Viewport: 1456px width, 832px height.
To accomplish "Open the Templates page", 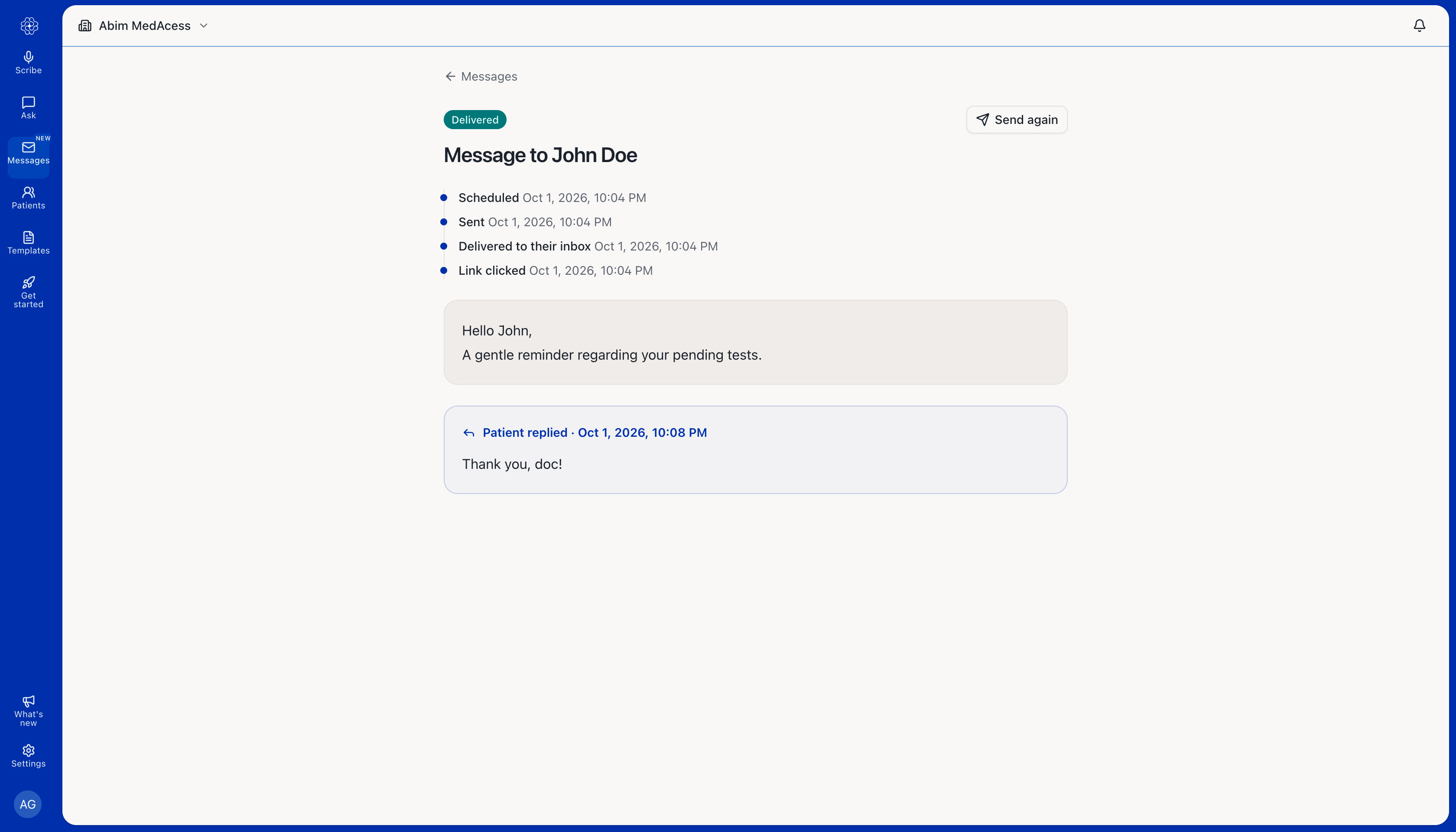I will tap(29, 244).
